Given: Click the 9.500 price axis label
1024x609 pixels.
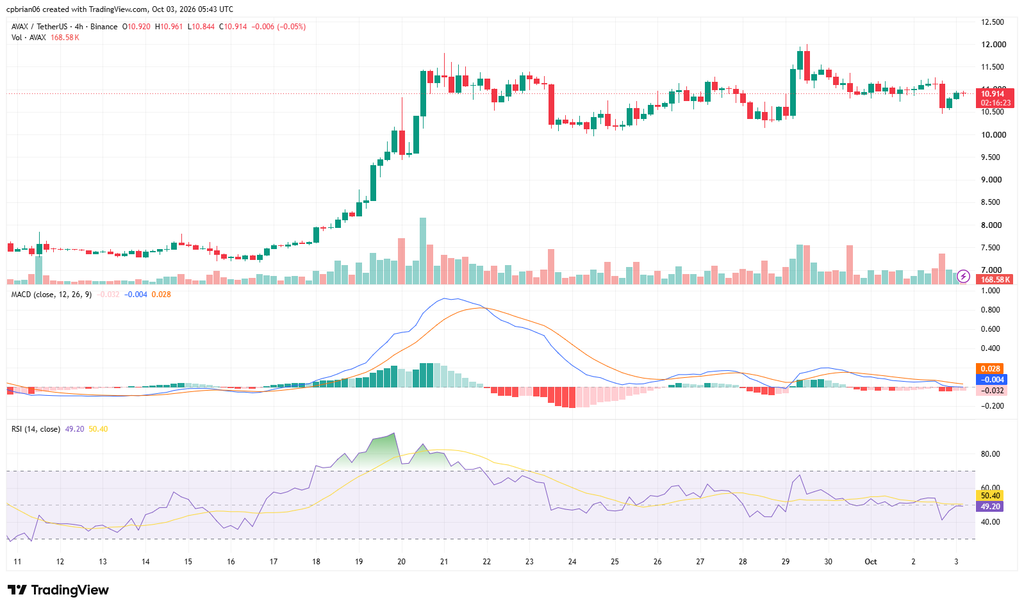Looking at the screenshot, I should click(x=993, y=157).
